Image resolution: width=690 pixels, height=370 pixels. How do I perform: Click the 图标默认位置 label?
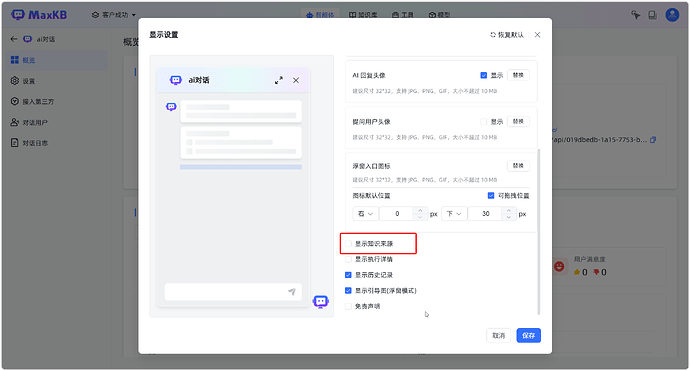tap(371, 195)
